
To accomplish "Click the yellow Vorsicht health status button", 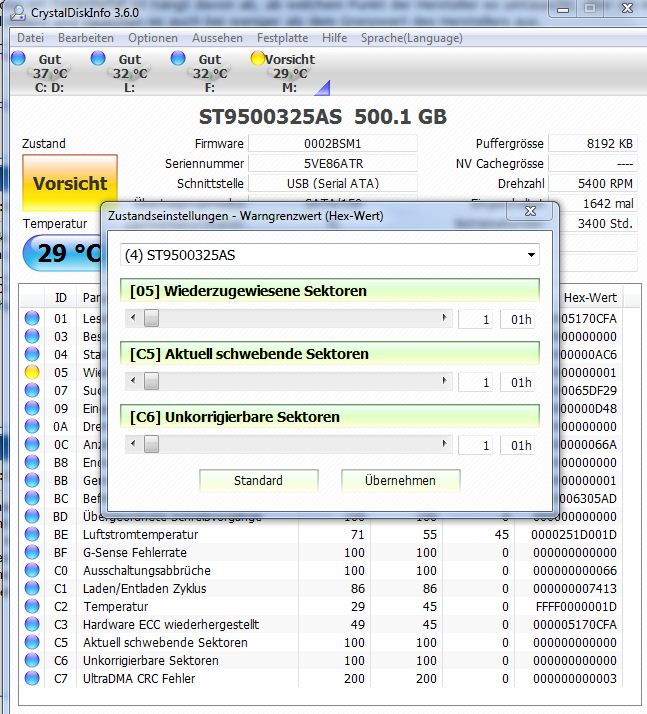I will pyautogui.click(x=70, y=183).
